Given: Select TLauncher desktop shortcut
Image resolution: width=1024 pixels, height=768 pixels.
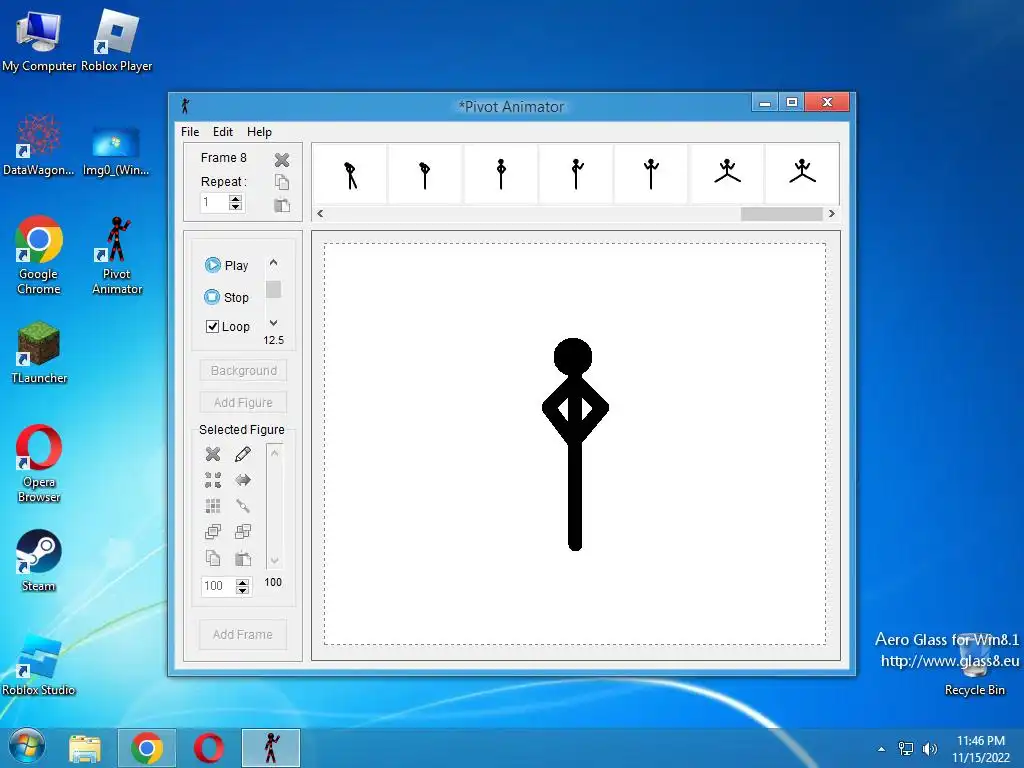Looking at the screenshot, I should [x=39, y=353].
